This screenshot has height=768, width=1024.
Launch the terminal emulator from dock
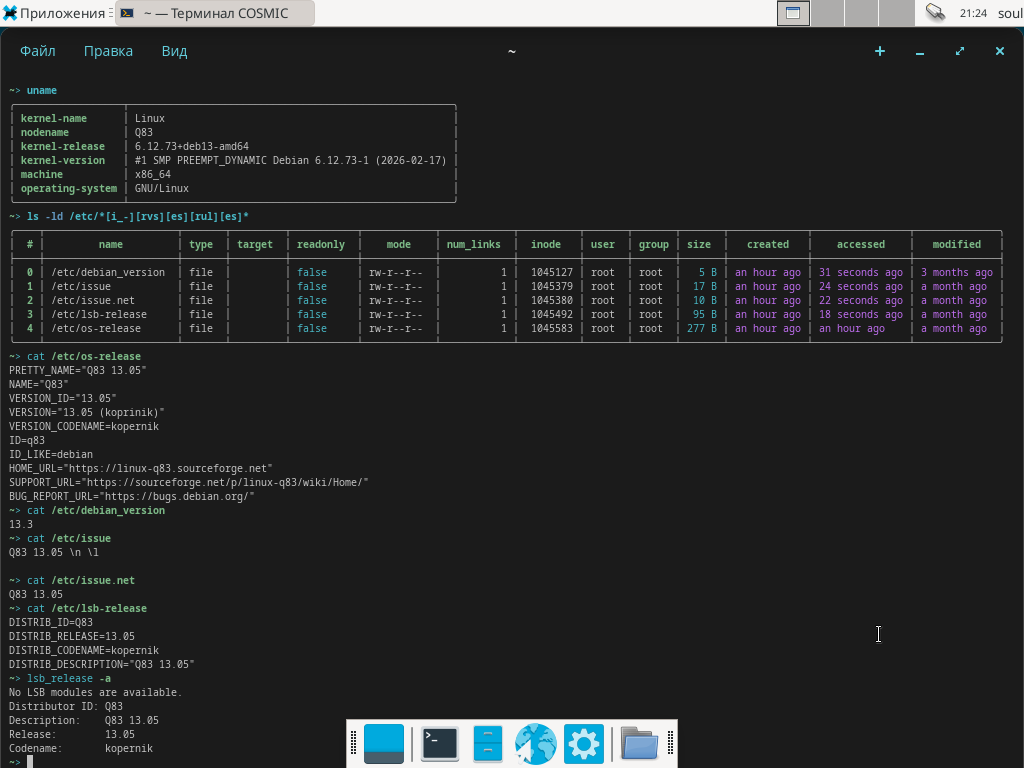(439, 744)
